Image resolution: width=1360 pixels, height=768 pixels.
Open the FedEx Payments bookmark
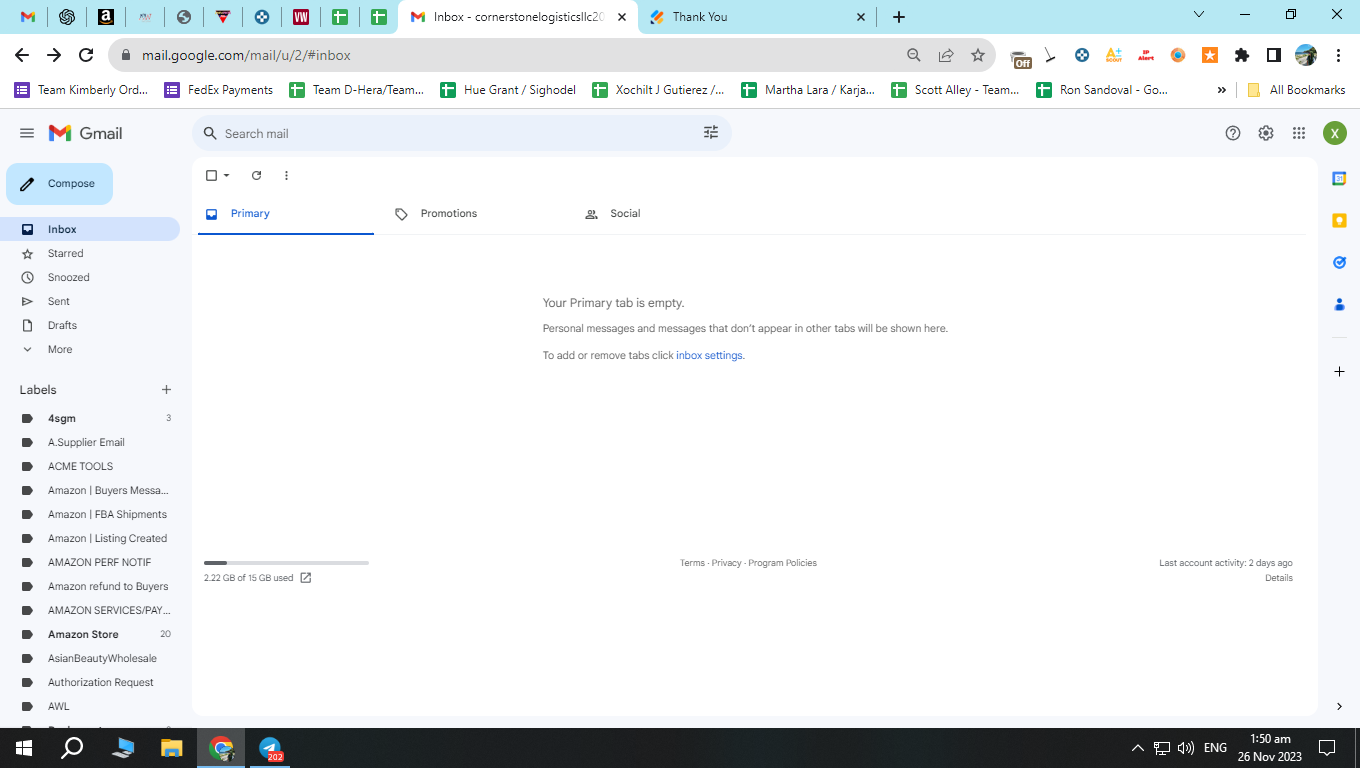[219, 90]
